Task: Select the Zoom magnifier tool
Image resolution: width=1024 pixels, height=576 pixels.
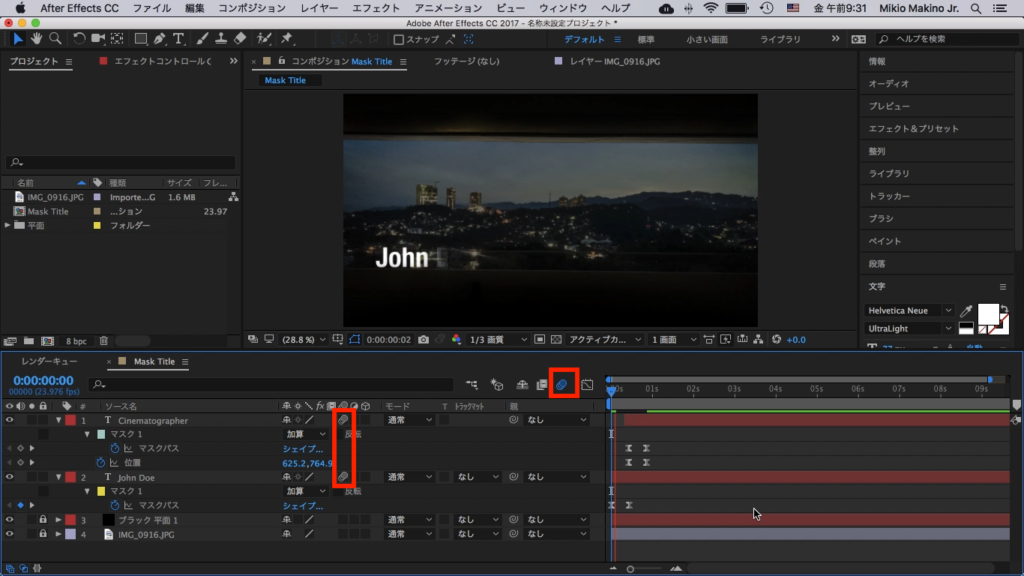Action: coord(54,39)
